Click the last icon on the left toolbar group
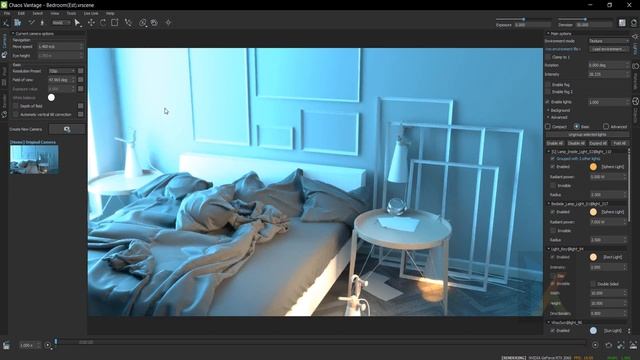 coord(168,23)
